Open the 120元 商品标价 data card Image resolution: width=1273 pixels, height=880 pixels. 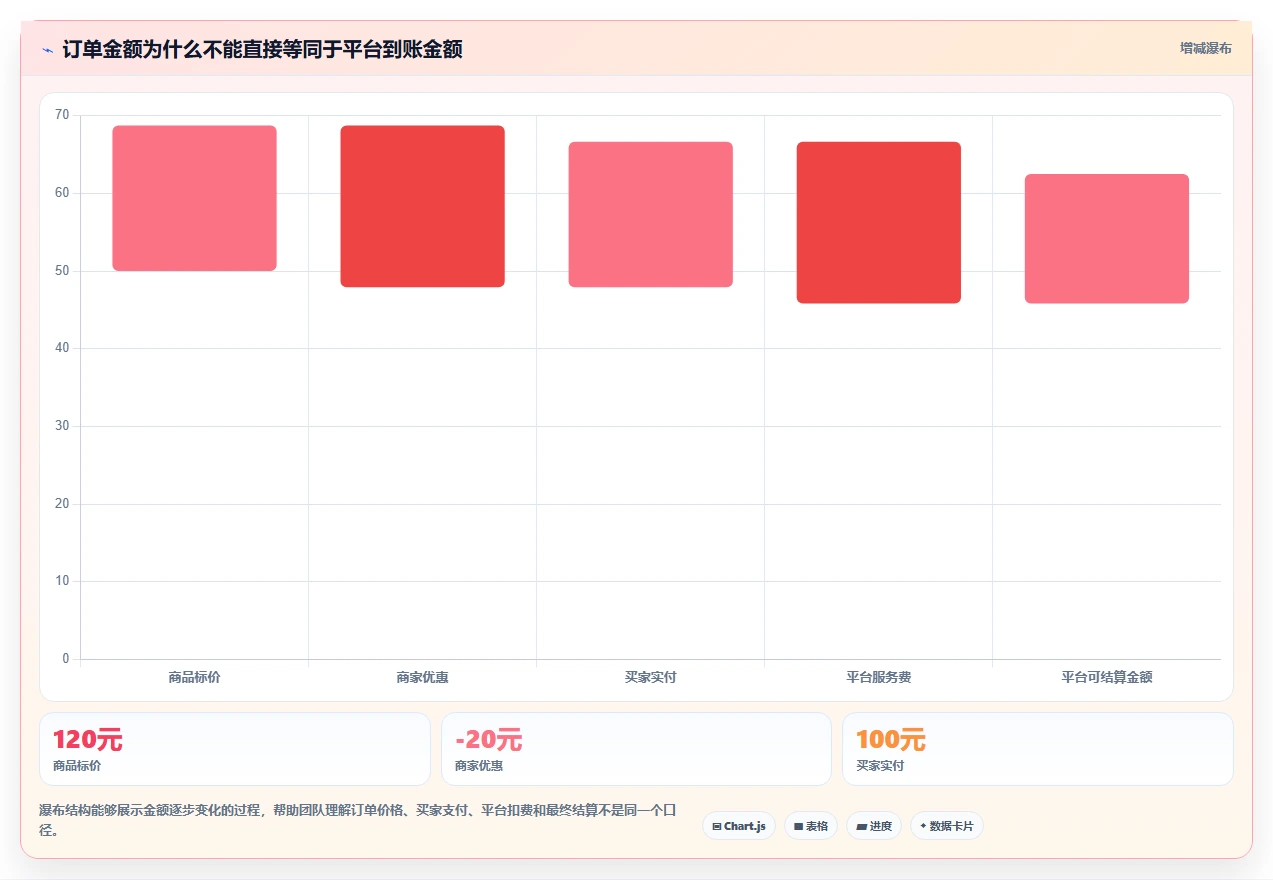pos(235,749)
